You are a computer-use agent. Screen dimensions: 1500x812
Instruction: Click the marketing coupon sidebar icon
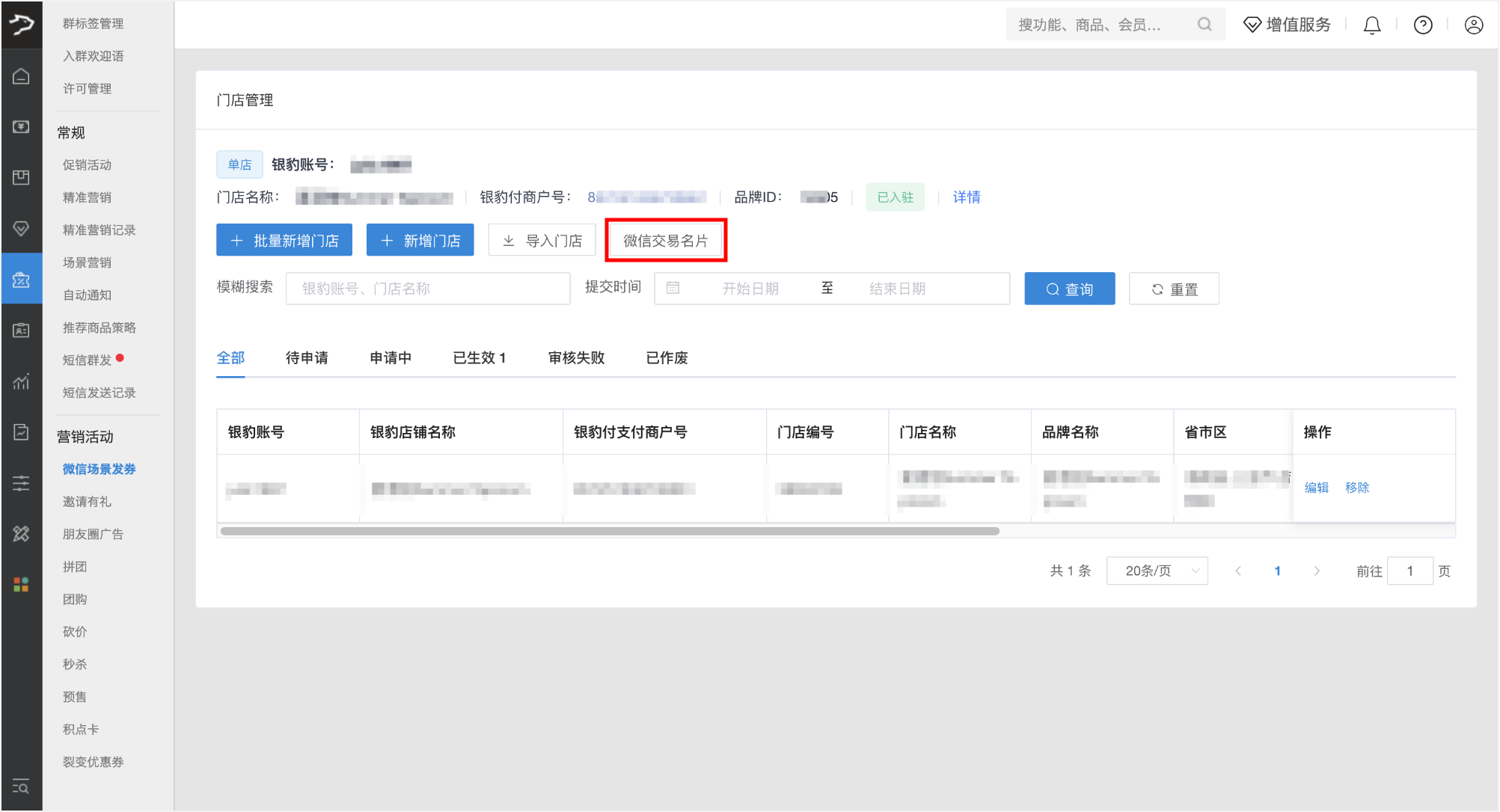pyautogui.click(x=21, y=280)
